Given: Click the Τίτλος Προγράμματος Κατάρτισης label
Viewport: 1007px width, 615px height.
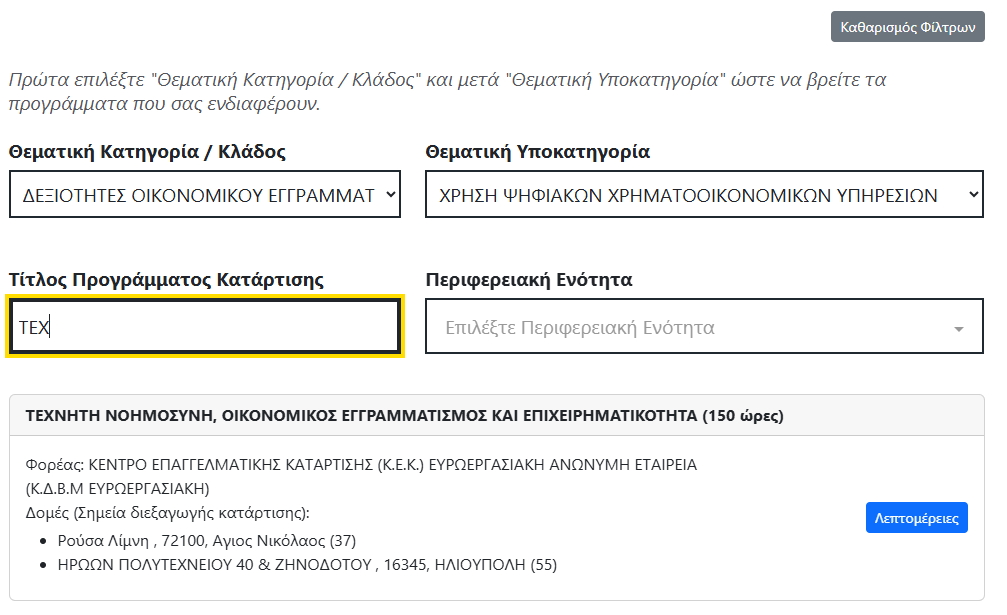Looking at the screenshot, I should [166, 280].
